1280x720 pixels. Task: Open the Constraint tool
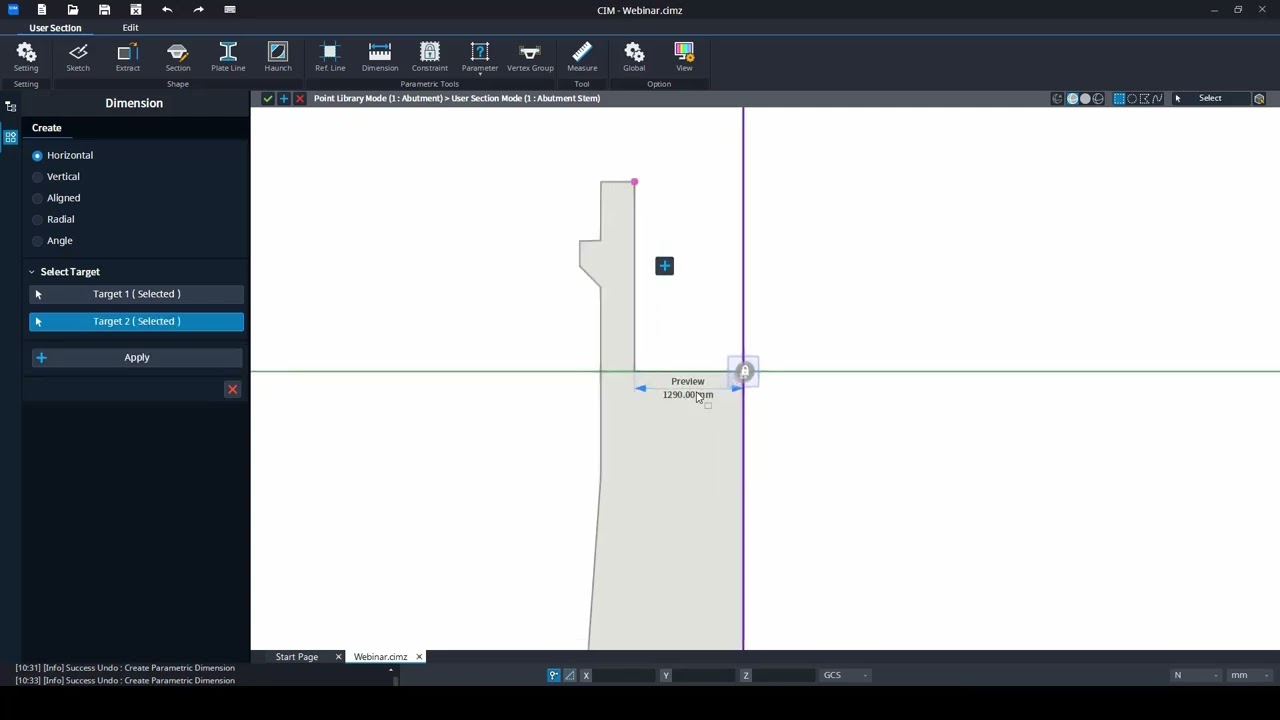430,57
